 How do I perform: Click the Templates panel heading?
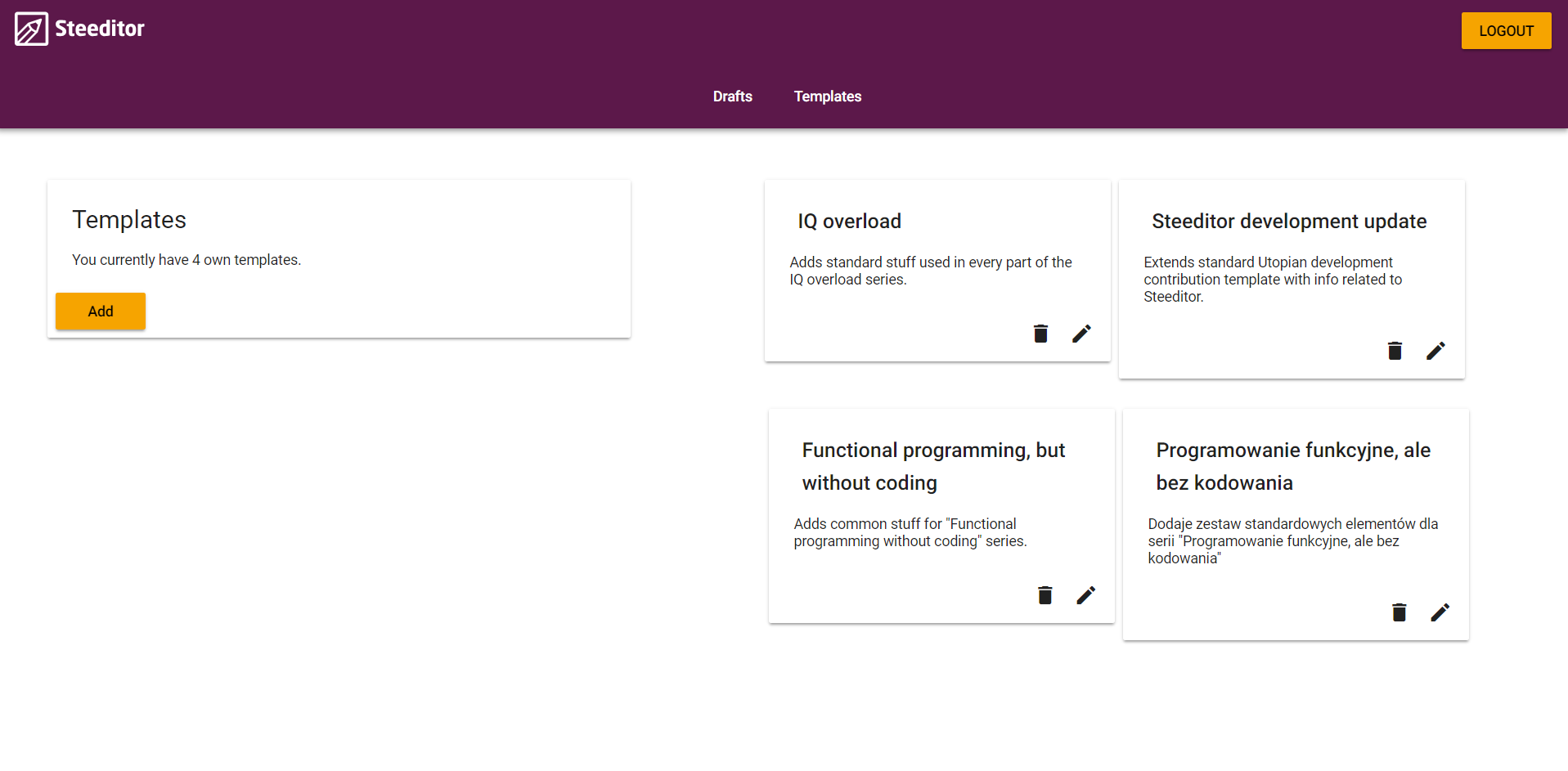(x=129, y=219)
